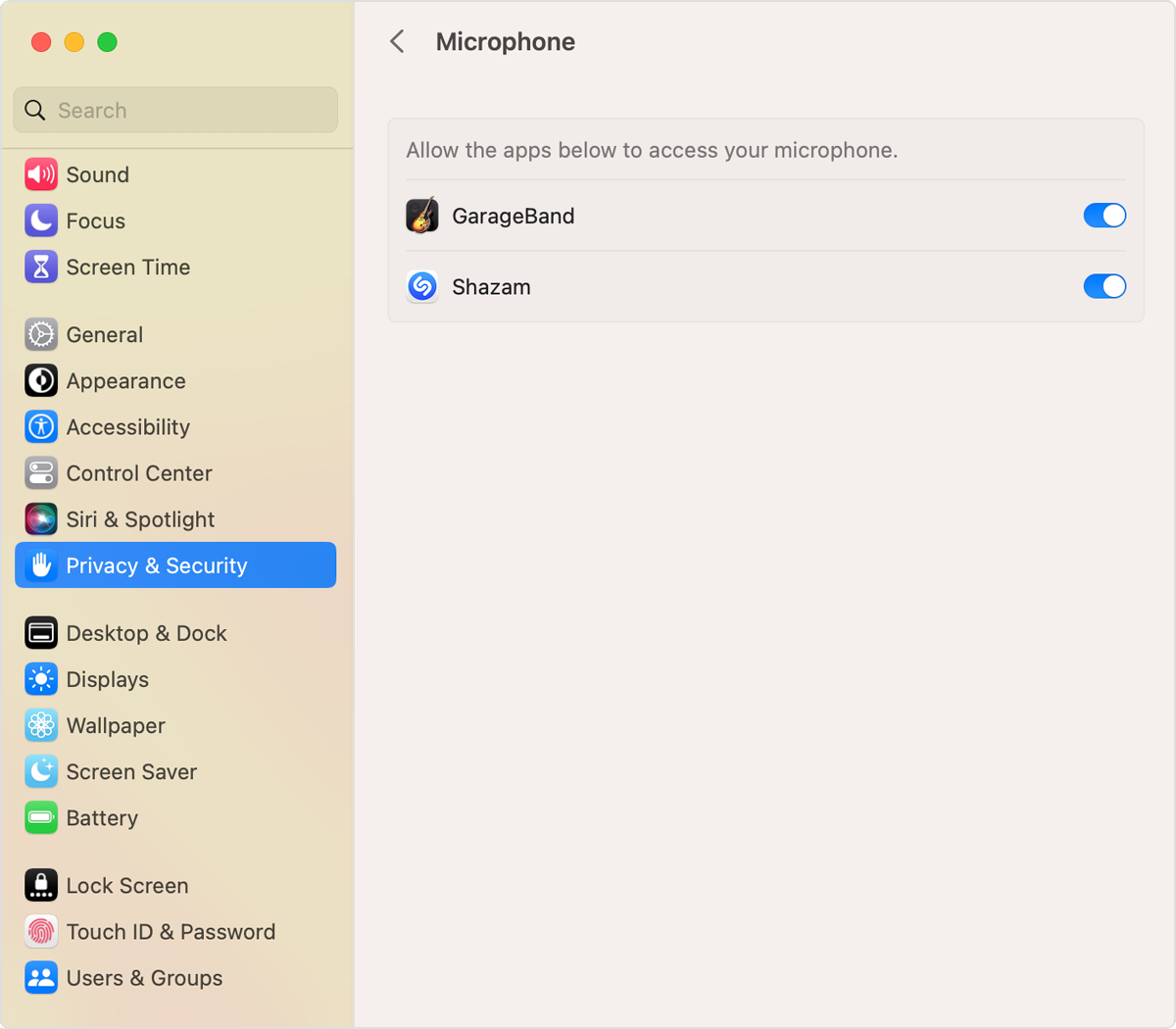Click the GarageBand guitar app icon

[422, 216]
